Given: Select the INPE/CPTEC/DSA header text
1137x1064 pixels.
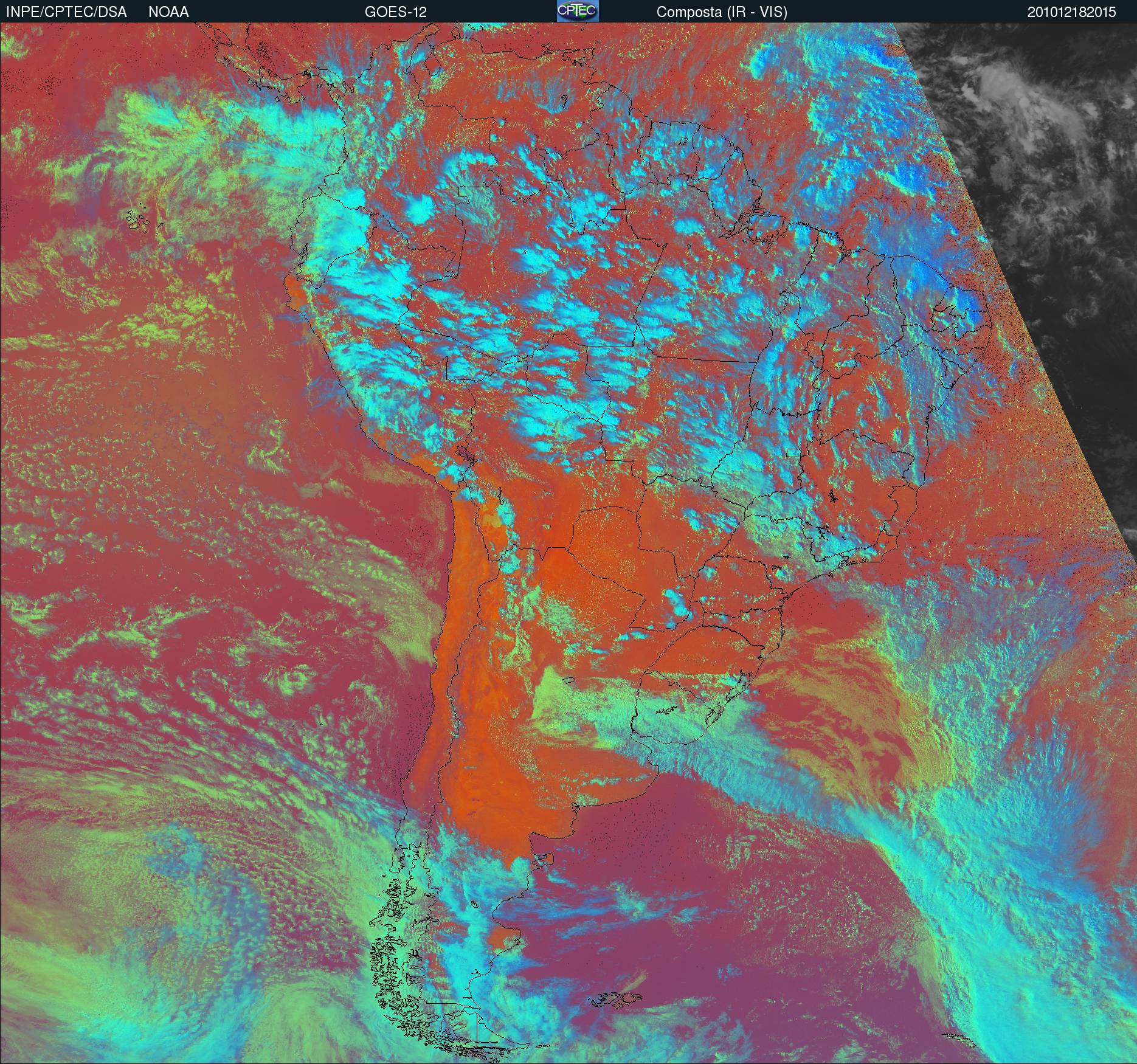Looking at the screenshot, I should pos(66,12).
